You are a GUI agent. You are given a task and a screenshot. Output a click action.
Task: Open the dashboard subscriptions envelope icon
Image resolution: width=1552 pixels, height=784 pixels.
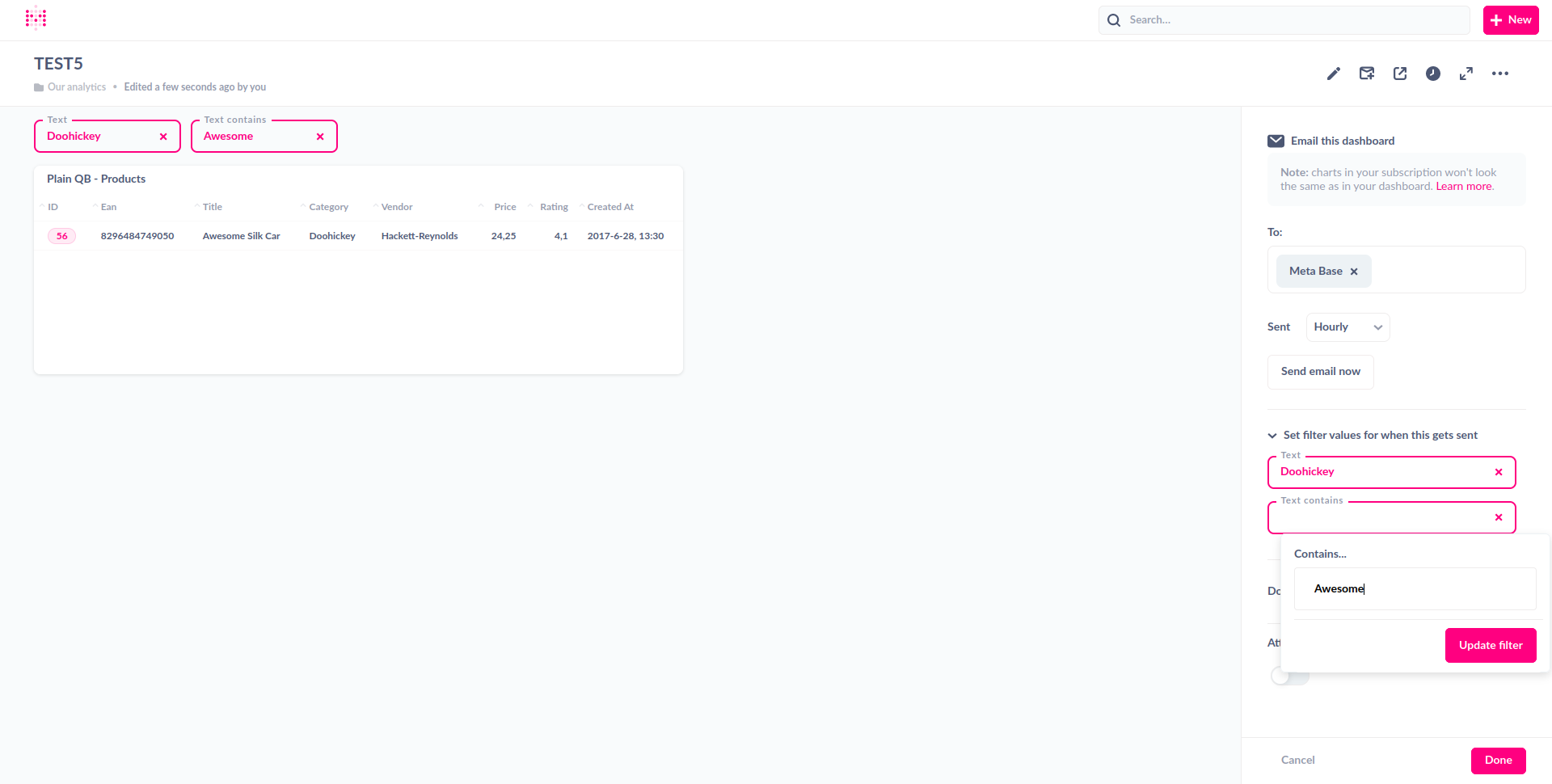[x=1367, y=74]
